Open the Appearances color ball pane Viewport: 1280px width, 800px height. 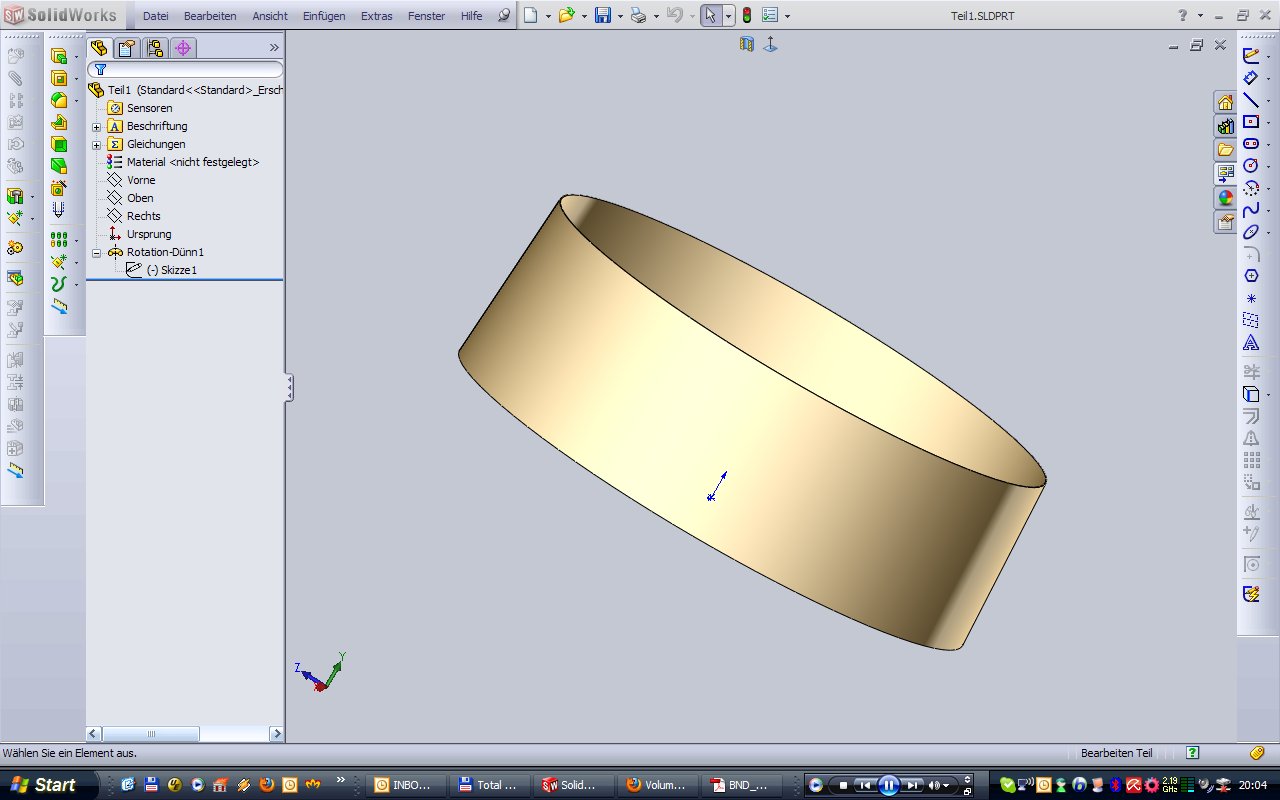1225,197
